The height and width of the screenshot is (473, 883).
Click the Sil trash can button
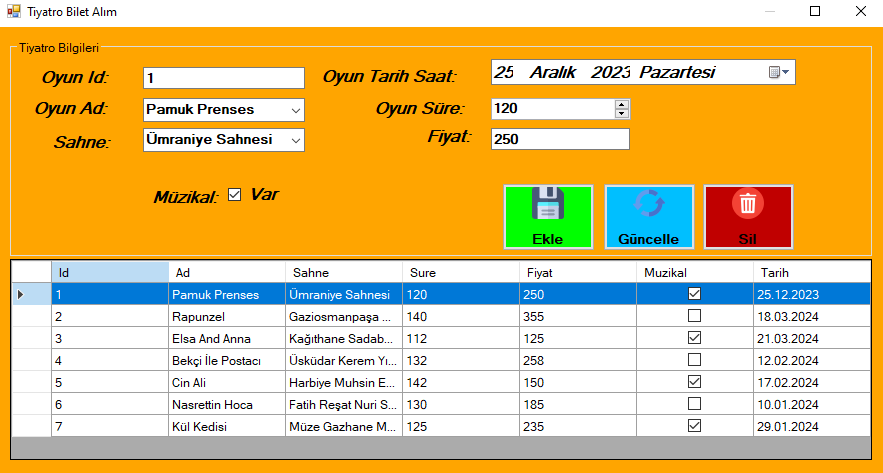click(x=748, y=216)
